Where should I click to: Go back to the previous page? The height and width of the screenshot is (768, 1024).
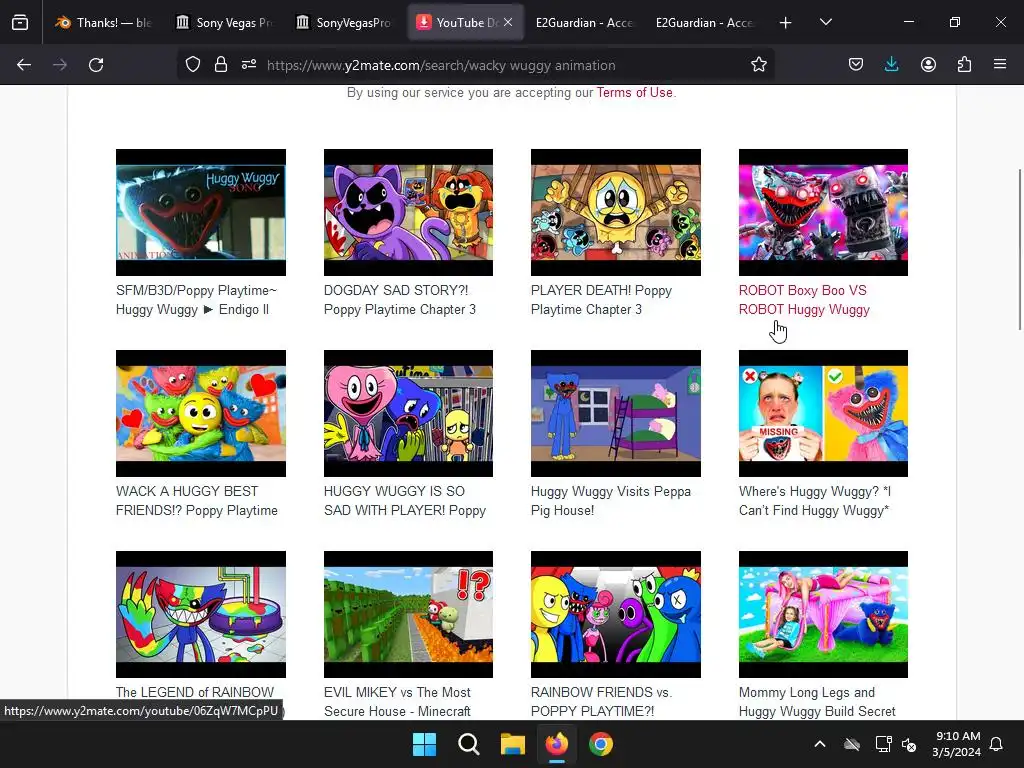(x=24, y=65)
